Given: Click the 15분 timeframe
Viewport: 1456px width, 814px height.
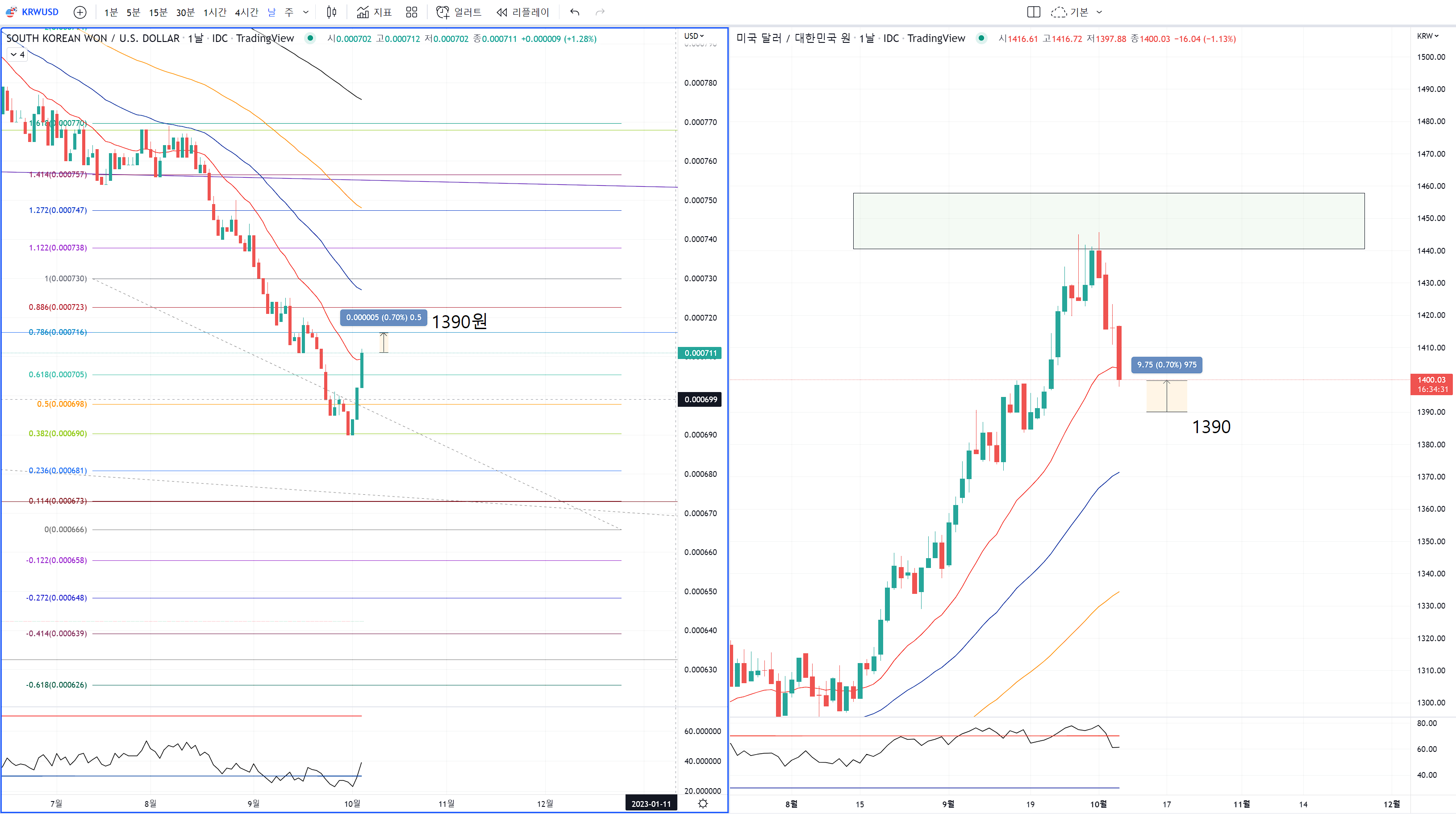Looking at the screenshot, I should (x=158, y=12).
